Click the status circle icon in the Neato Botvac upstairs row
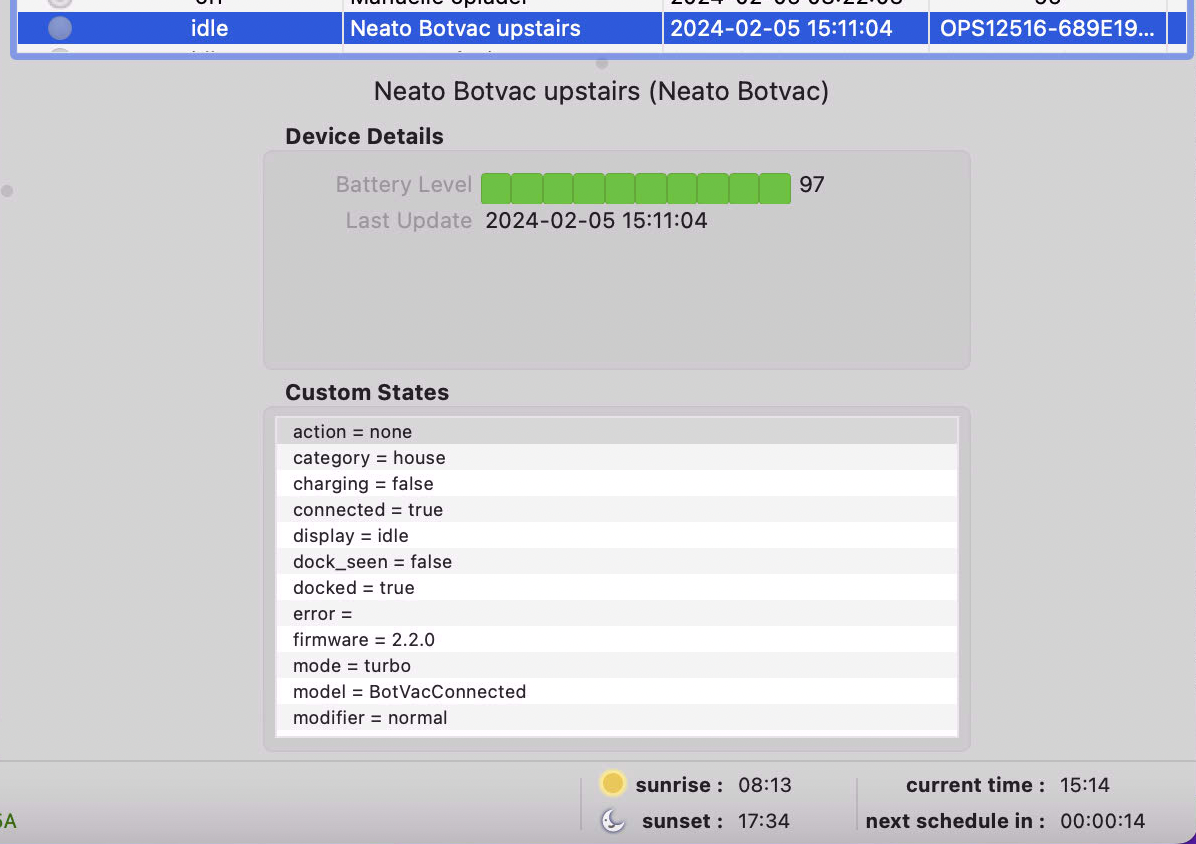1196x844 pixels. pos(59,28)
